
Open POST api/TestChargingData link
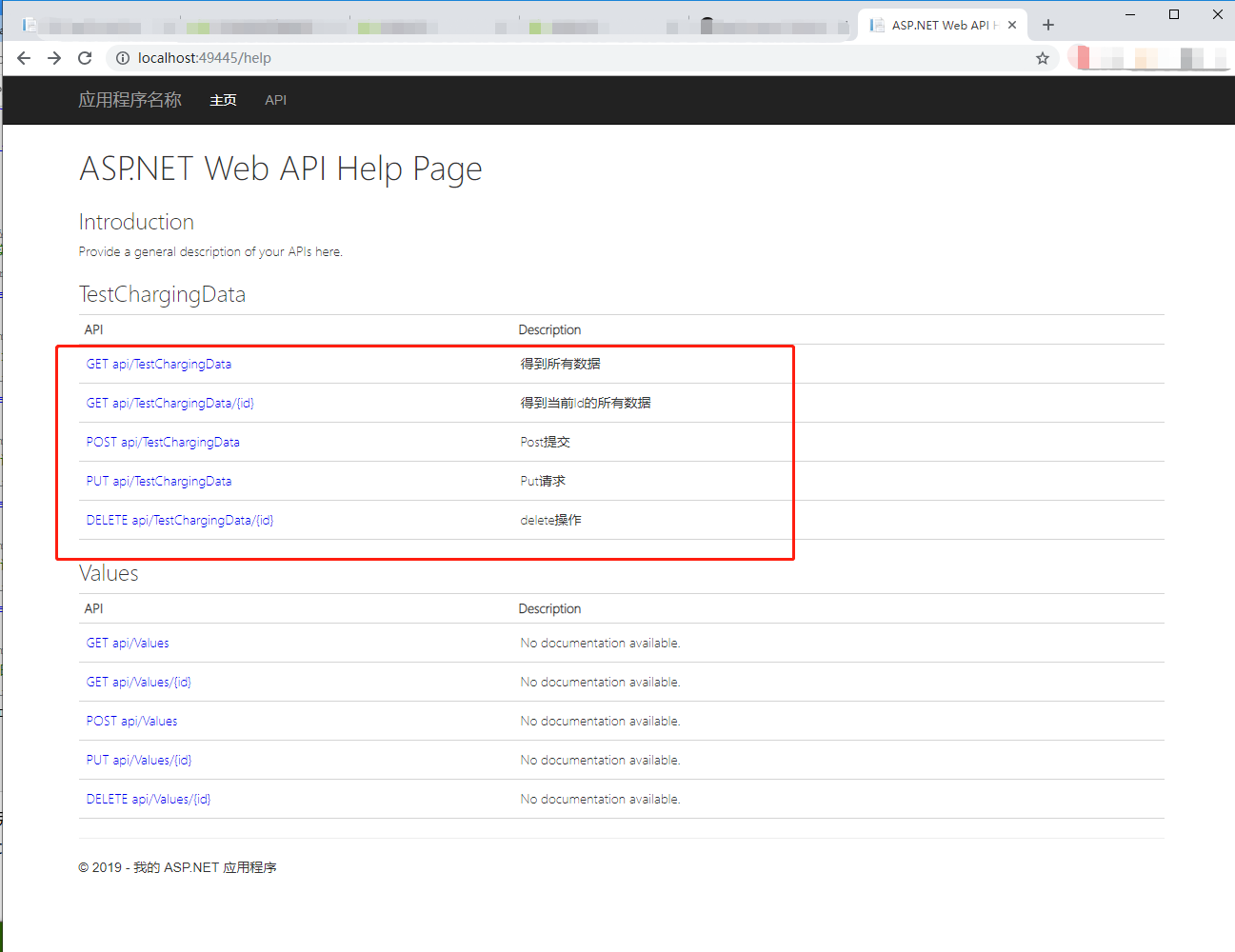[163, 442]
